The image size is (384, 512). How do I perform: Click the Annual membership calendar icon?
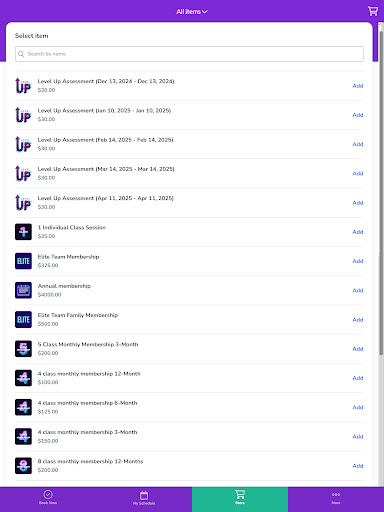[23, 290]
